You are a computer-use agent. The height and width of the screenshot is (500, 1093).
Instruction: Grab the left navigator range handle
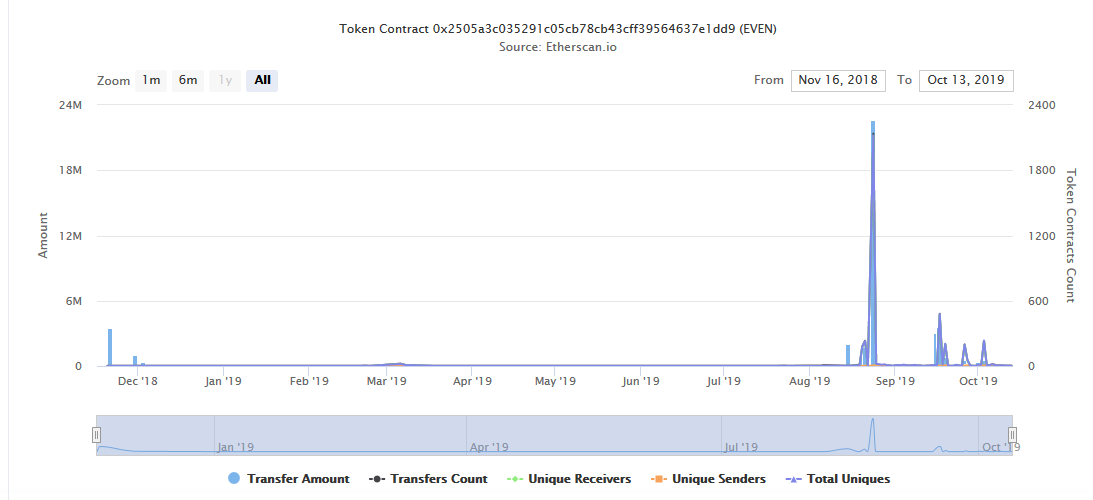[x=97, y=435]
